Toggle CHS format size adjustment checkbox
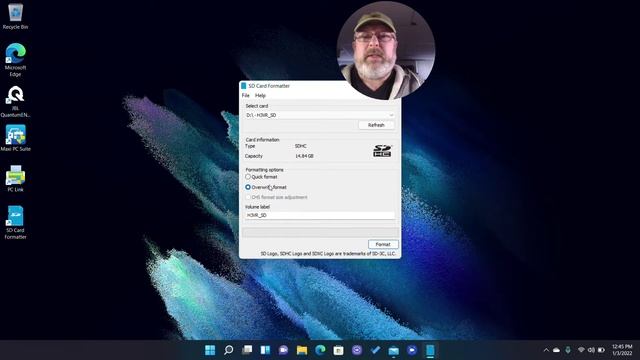The image size is (640, 360). [x=248, y=197]
